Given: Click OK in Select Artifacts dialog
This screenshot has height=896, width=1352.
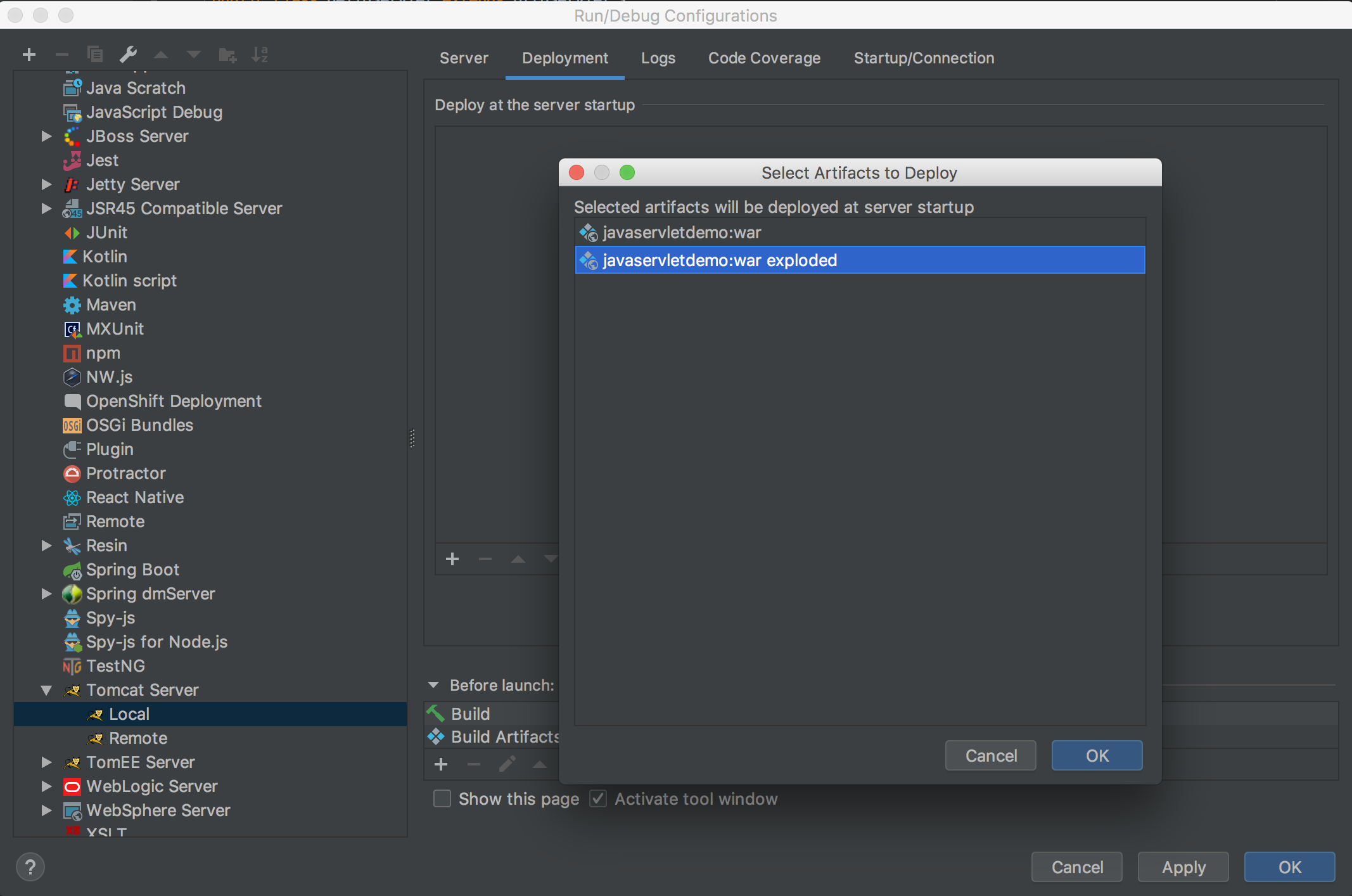Looking at the screenshot, I should (1097, 755).
